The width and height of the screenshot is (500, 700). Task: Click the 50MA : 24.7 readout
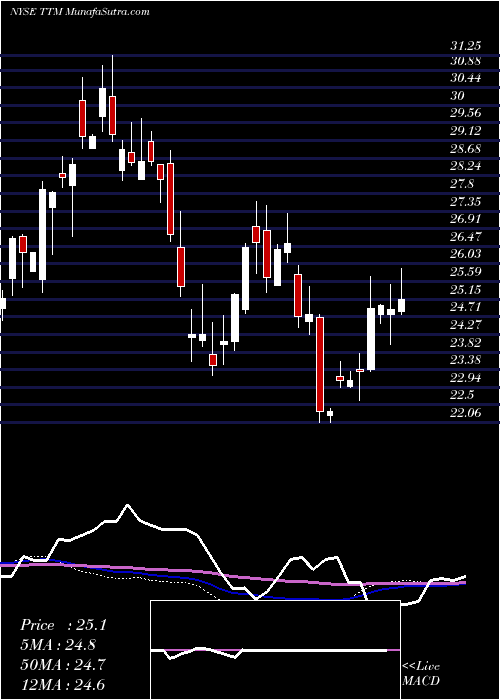63,664
